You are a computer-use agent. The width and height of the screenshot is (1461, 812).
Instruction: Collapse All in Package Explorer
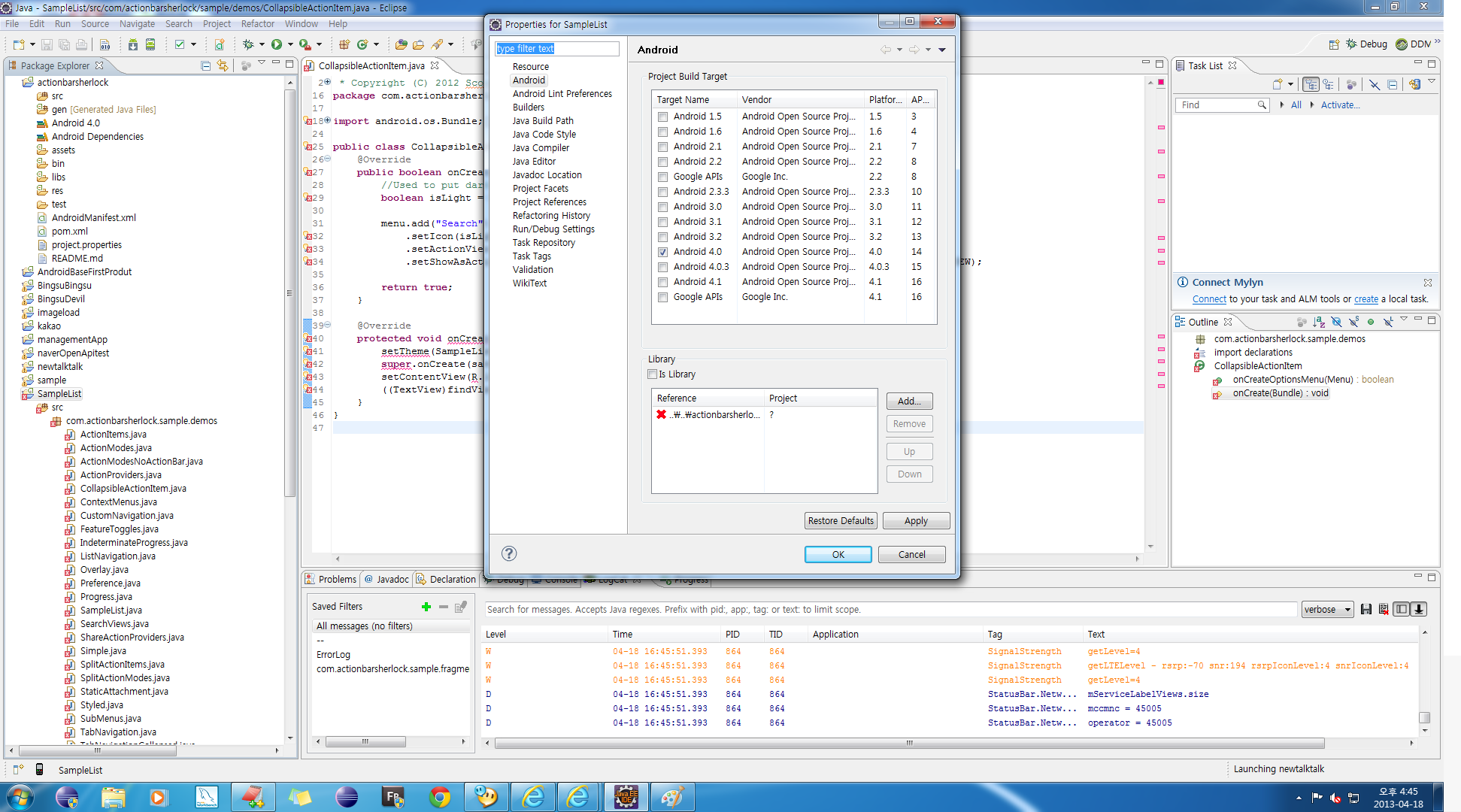point(205,65)
